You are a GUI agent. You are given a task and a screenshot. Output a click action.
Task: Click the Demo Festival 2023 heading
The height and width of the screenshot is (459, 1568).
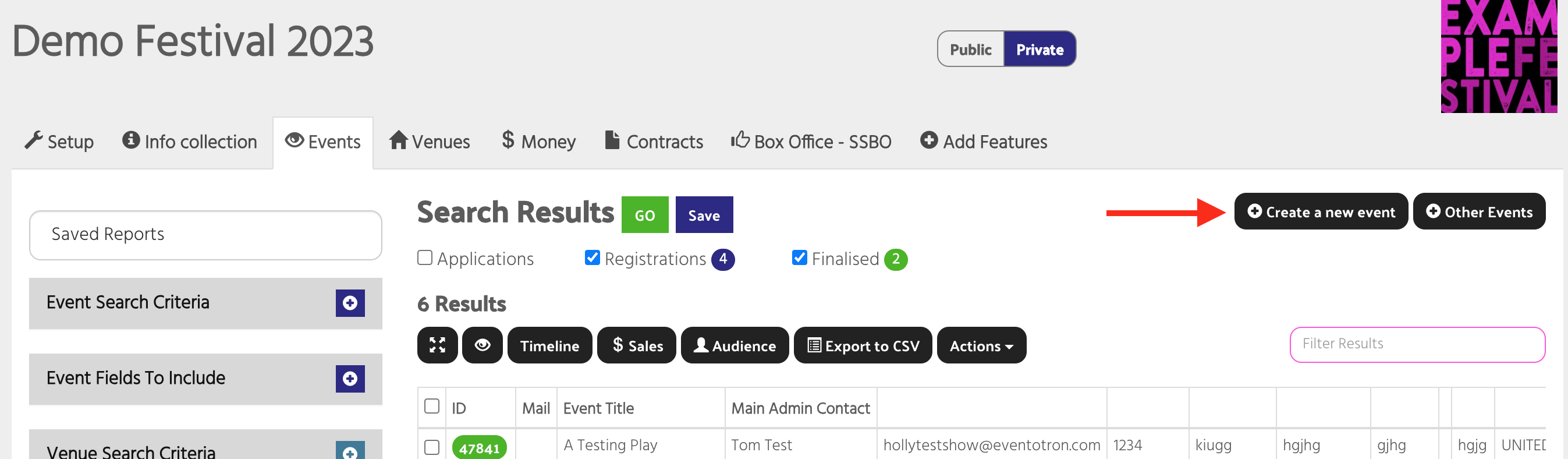193,41
